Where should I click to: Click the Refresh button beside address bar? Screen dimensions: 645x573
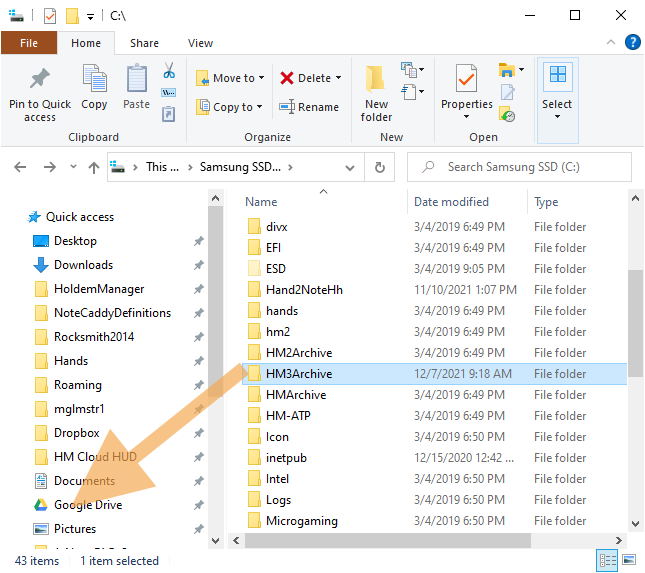(380, 167)
